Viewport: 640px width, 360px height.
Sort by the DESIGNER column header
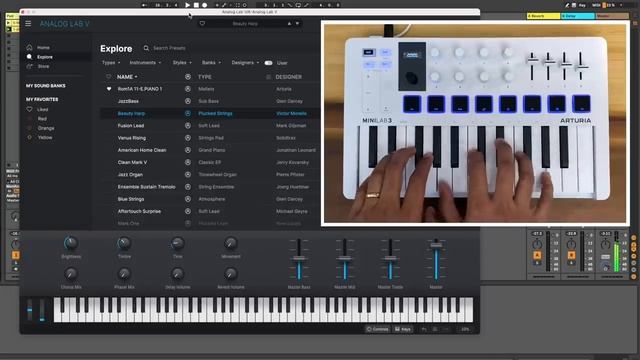click(x=289, y=77)
